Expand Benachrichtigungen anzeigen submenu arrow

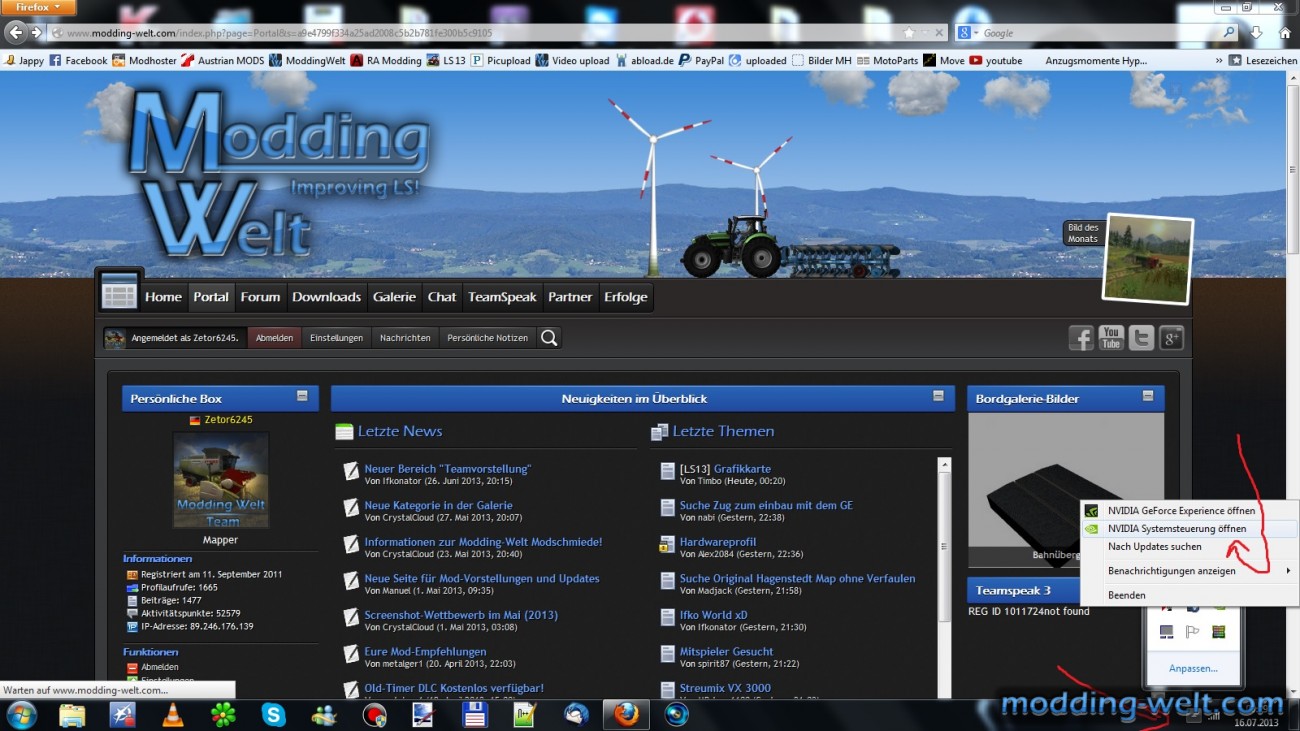tap(1288, 571)
